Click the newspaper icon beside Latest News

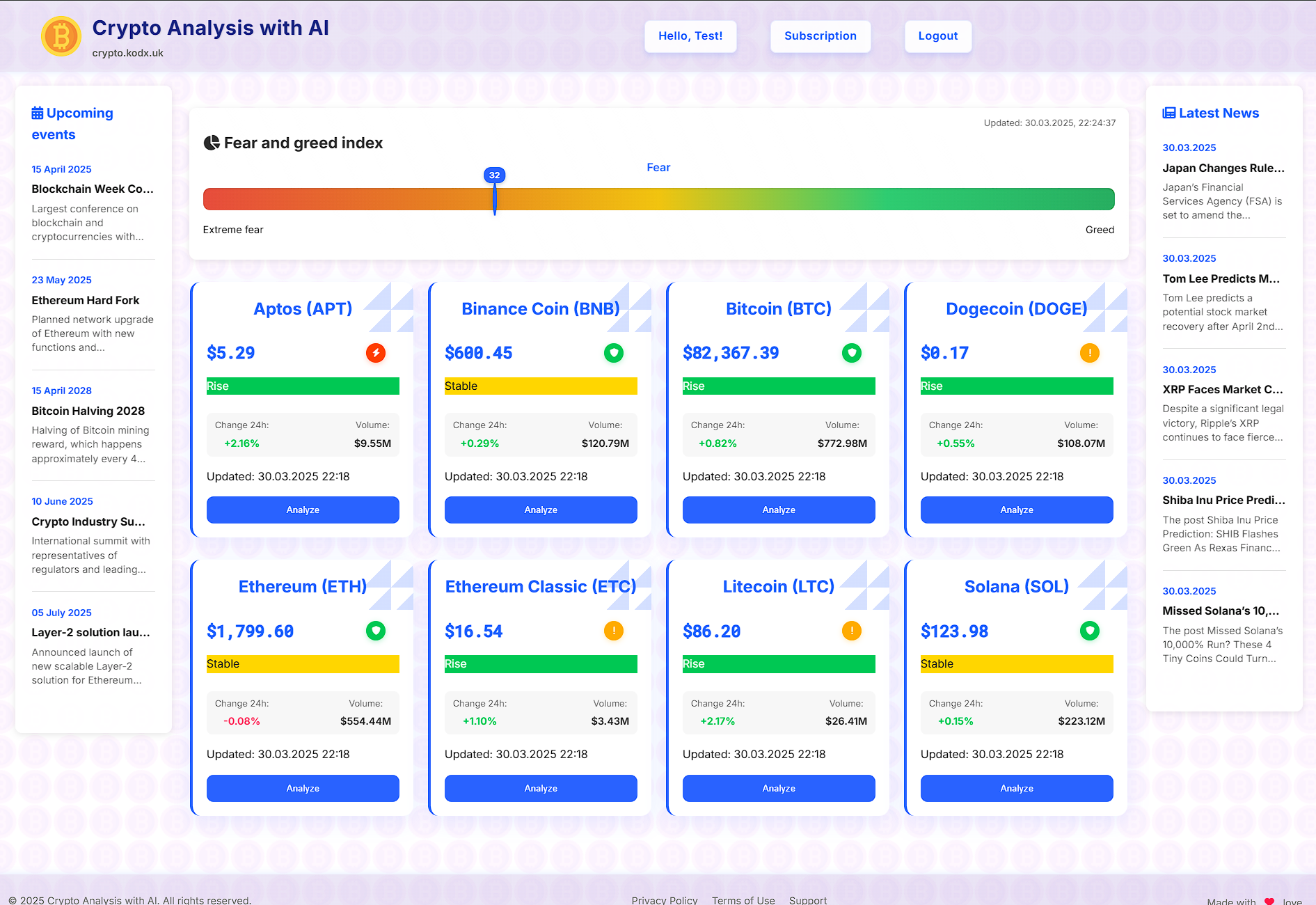coord(1169,113)
